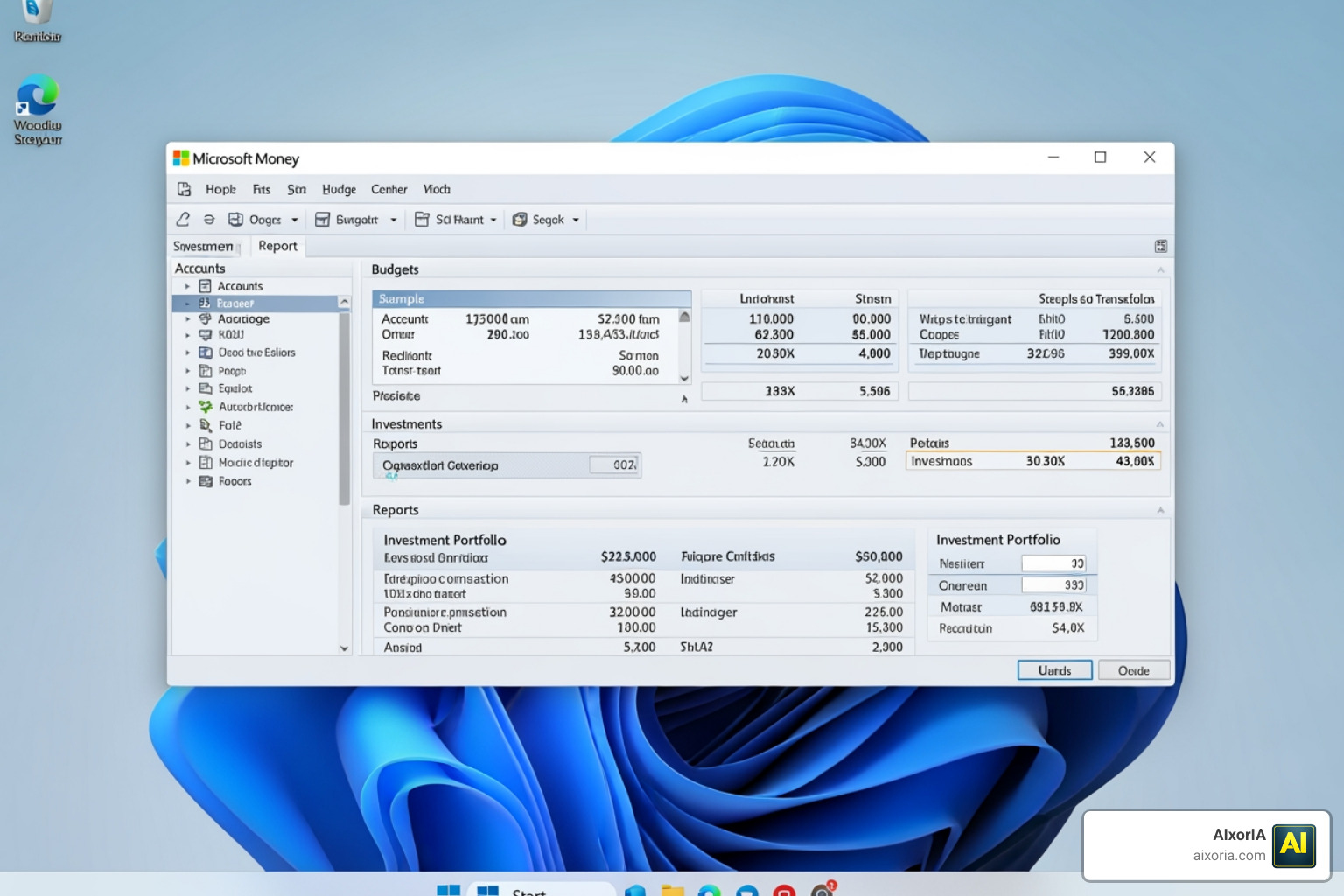Click the green Autorbrklcnioe icon

(206, 407)
